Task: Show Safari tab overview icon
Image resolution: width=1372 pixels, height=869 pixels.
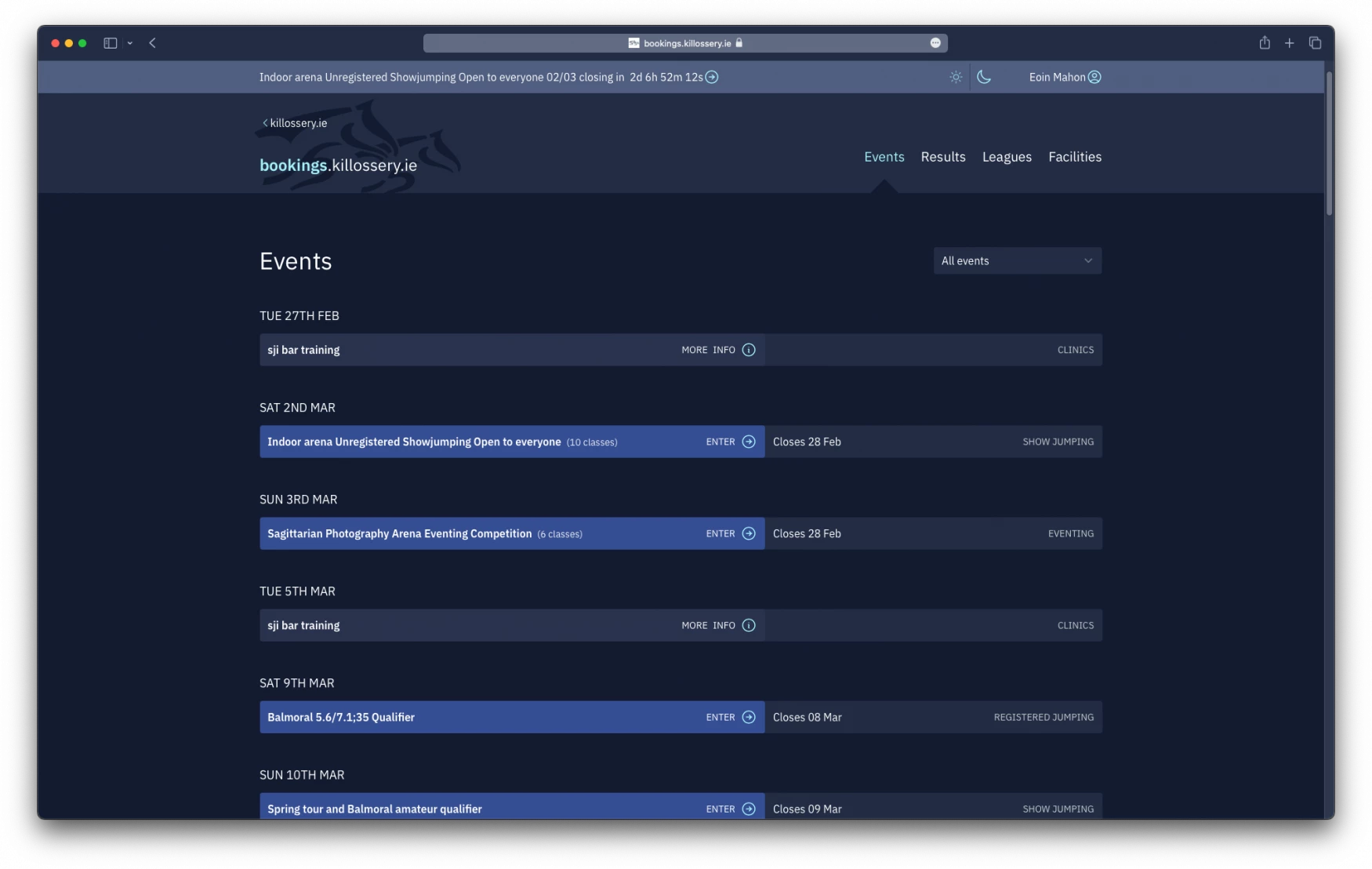Action: [x=1316, y=43]
